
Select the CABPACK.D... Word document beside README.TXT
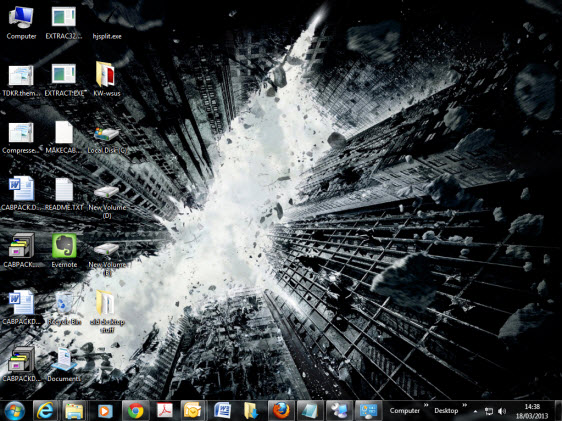22,188
